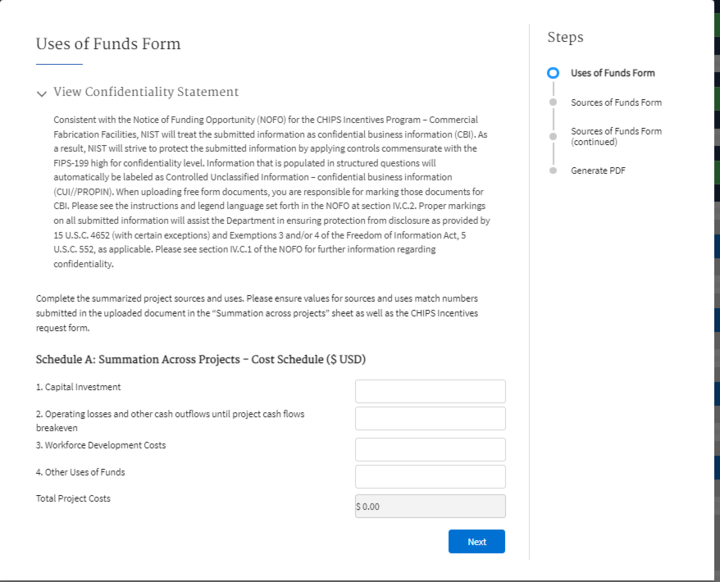
Task: Click the dot beside Sources of Funds Form
Action: (552, 102)
